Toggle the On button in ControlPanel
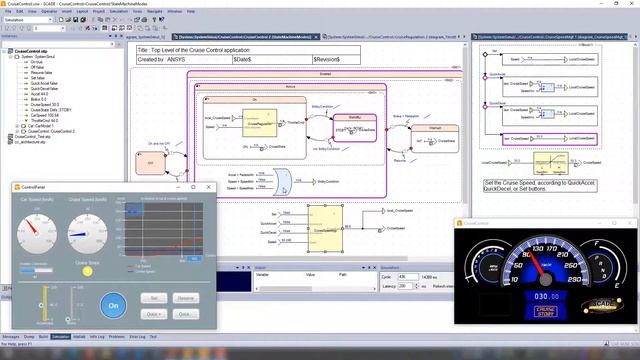Screen dimensions: 640x360 [x=113, y=305]
